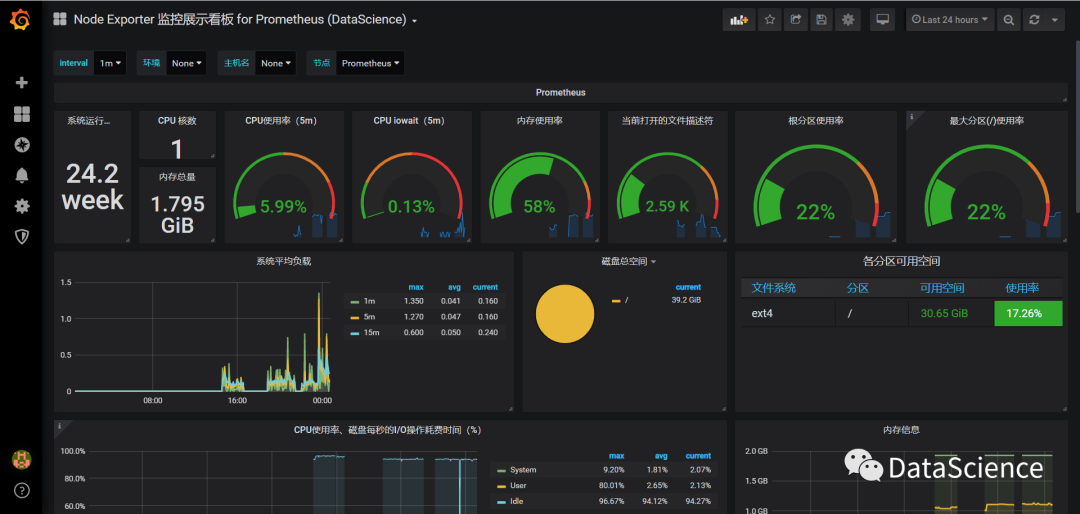Open the Alerting bell icon

point(21,175)
